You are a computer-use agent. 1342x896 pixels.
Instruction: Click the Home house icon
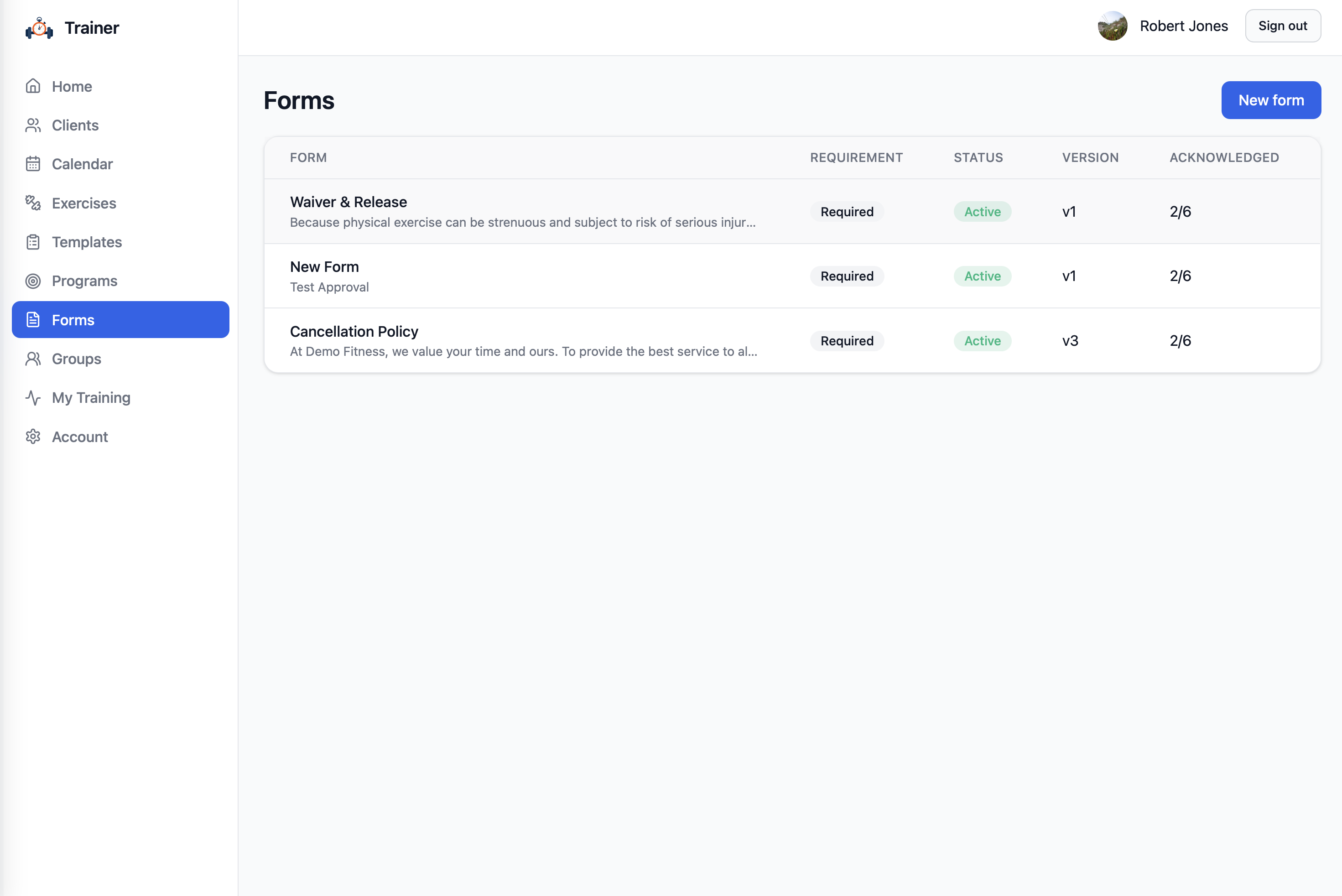33,86
